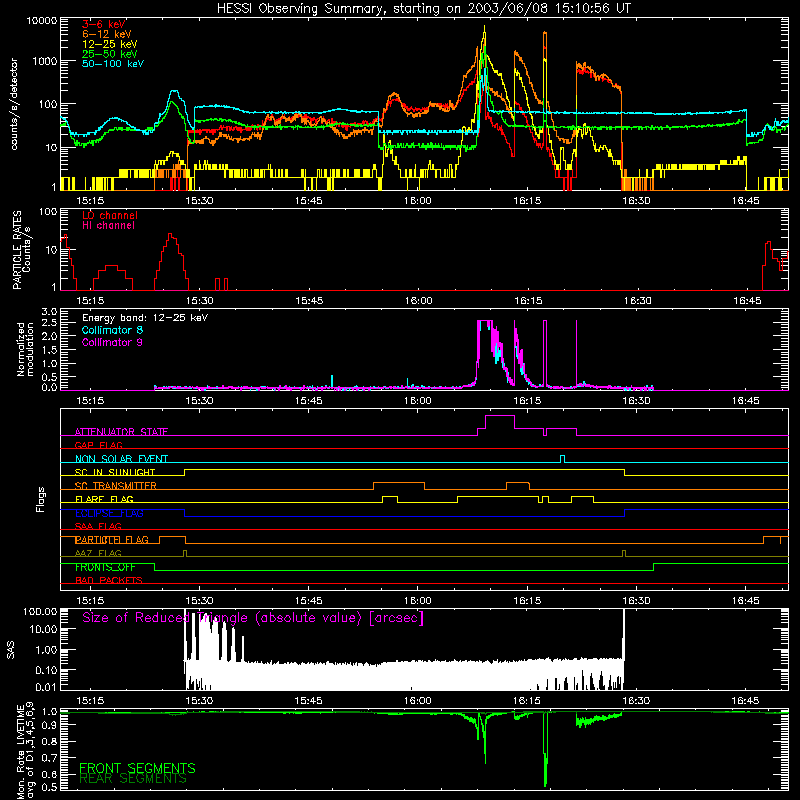
Task: Click the 'Mon. Rate LIVETIME' axis label
Action: point(20,752)
